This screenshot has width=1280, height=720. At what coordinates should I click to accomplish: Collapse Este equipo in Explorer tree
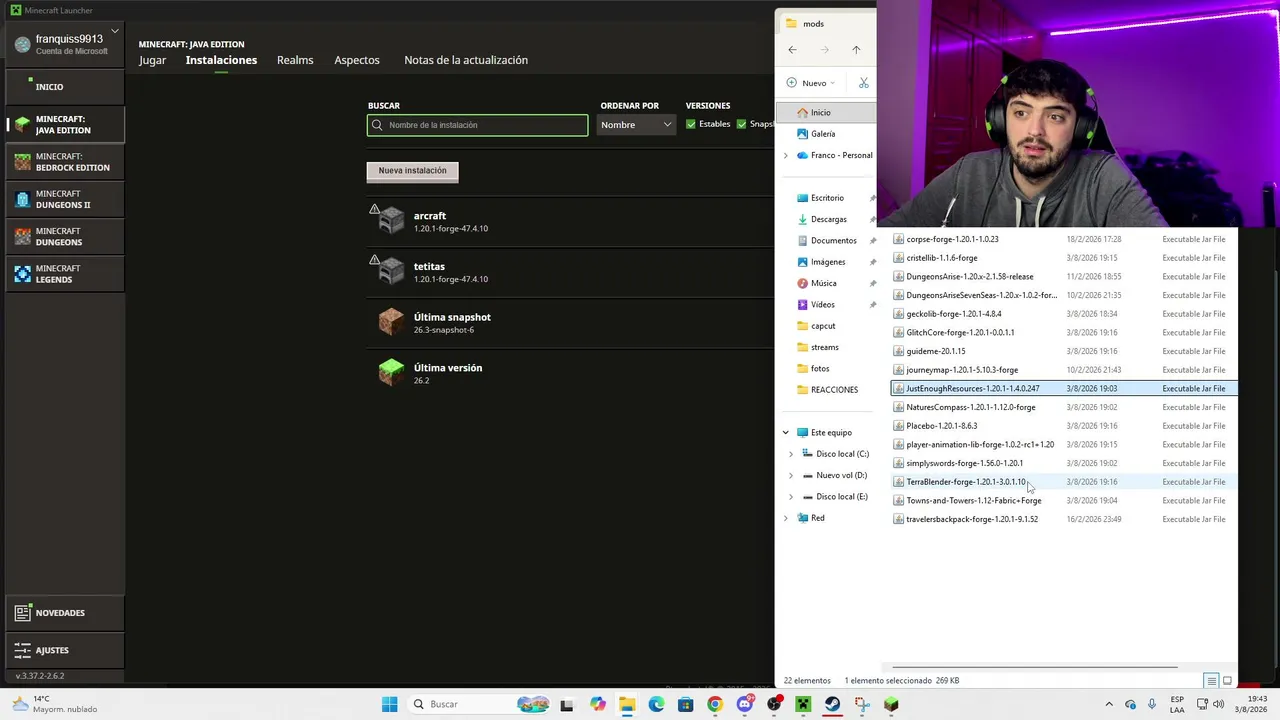[x=785, y=433]
